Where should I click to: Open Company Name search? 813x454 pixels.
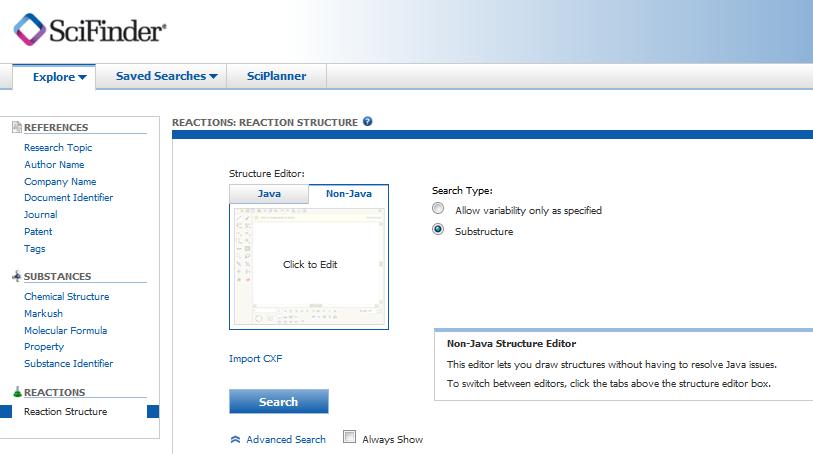tap(60, 181)
